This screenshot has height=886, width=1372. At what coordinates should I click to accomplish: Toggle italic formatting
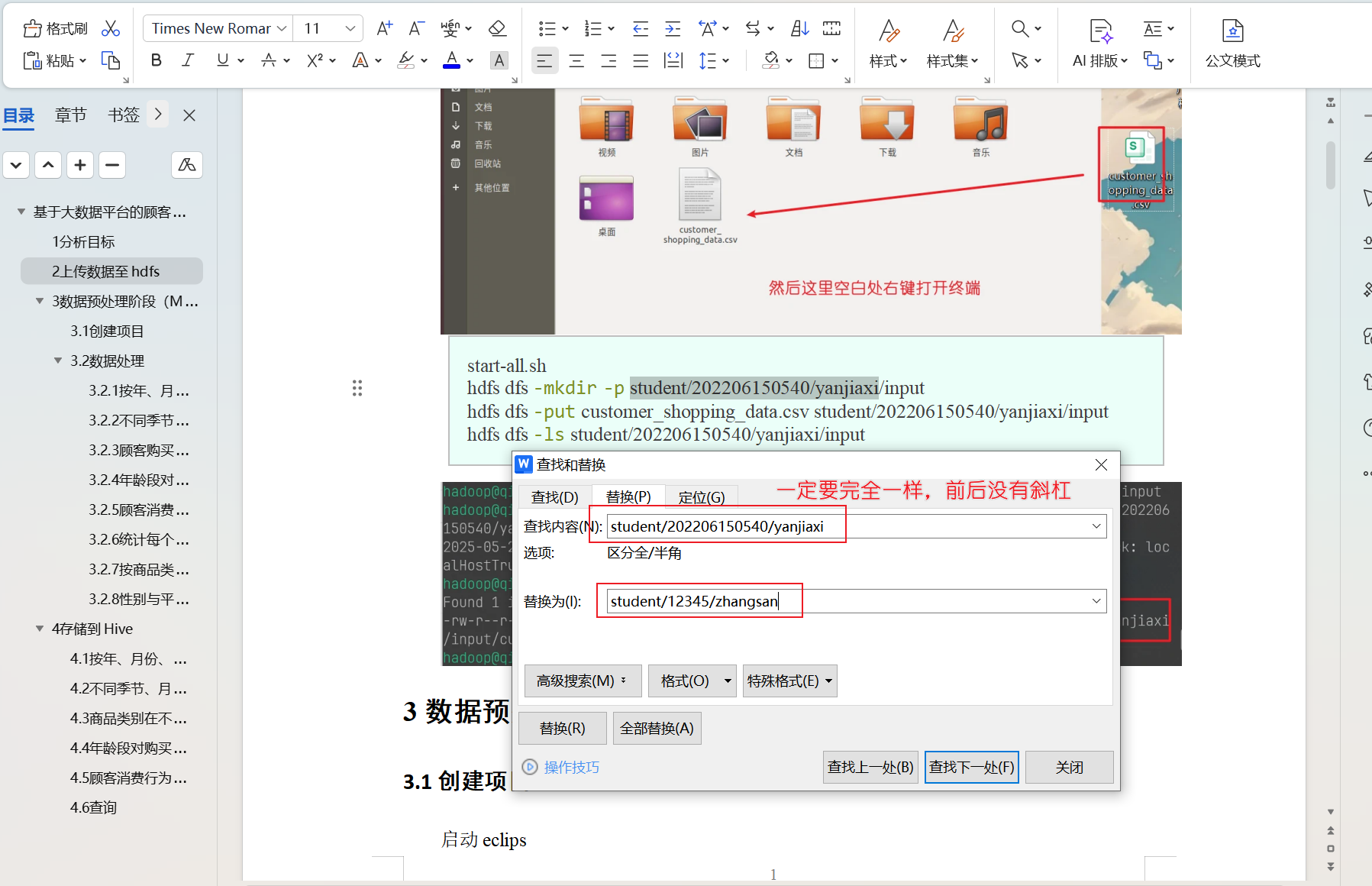click(188, 60)
